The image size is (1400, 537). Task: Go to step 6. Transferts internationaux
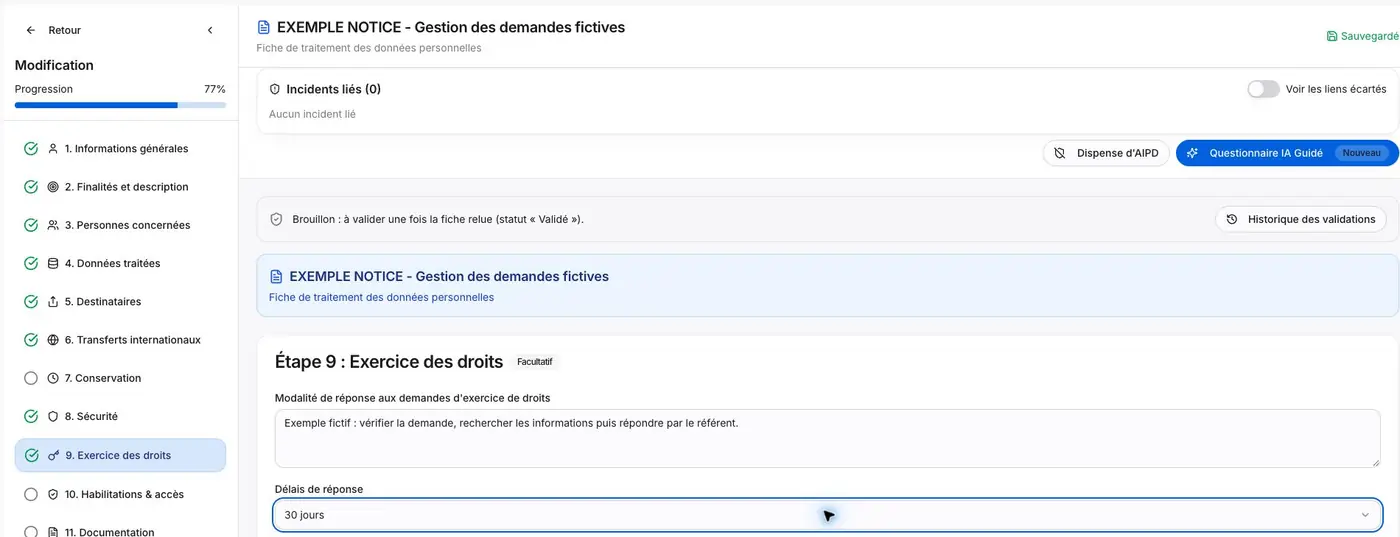(x=120, y=340)
